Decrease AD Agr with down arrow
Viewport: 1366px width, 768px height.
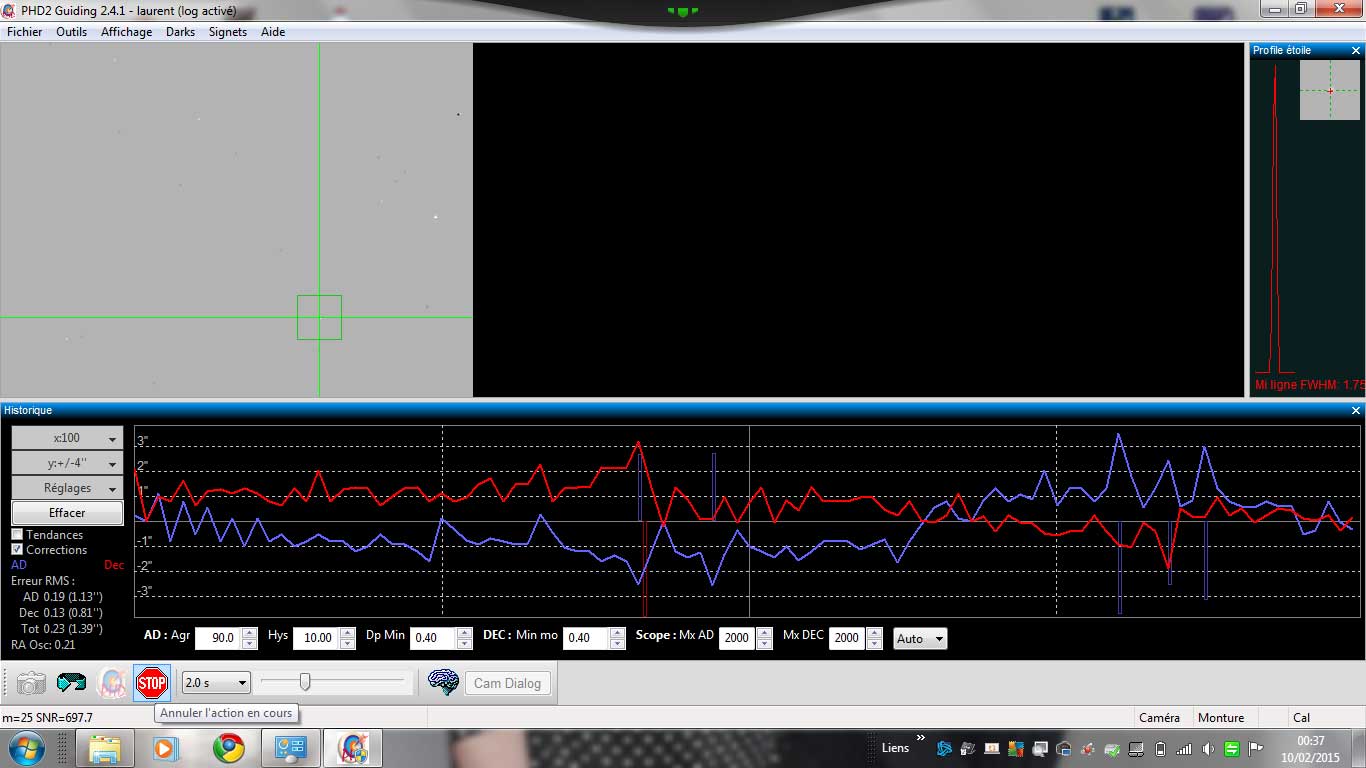[x=249, y=643]
